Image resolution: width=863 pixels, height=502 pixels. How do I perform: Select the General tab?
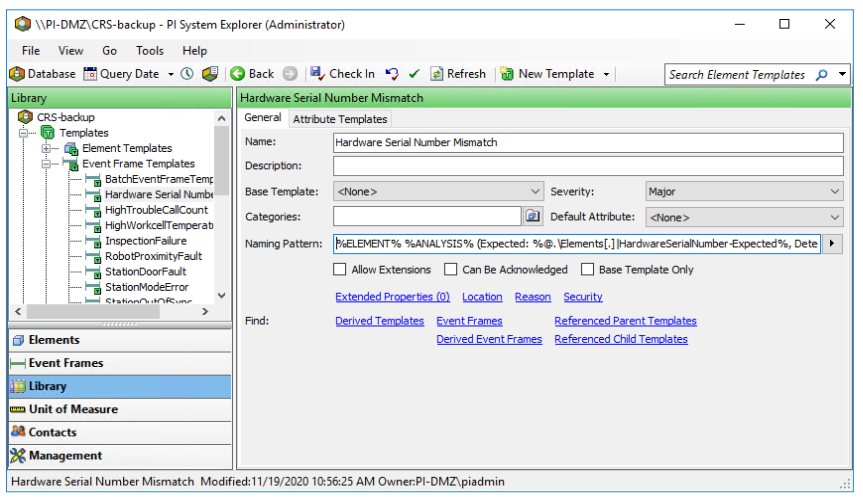pos(263,117)
